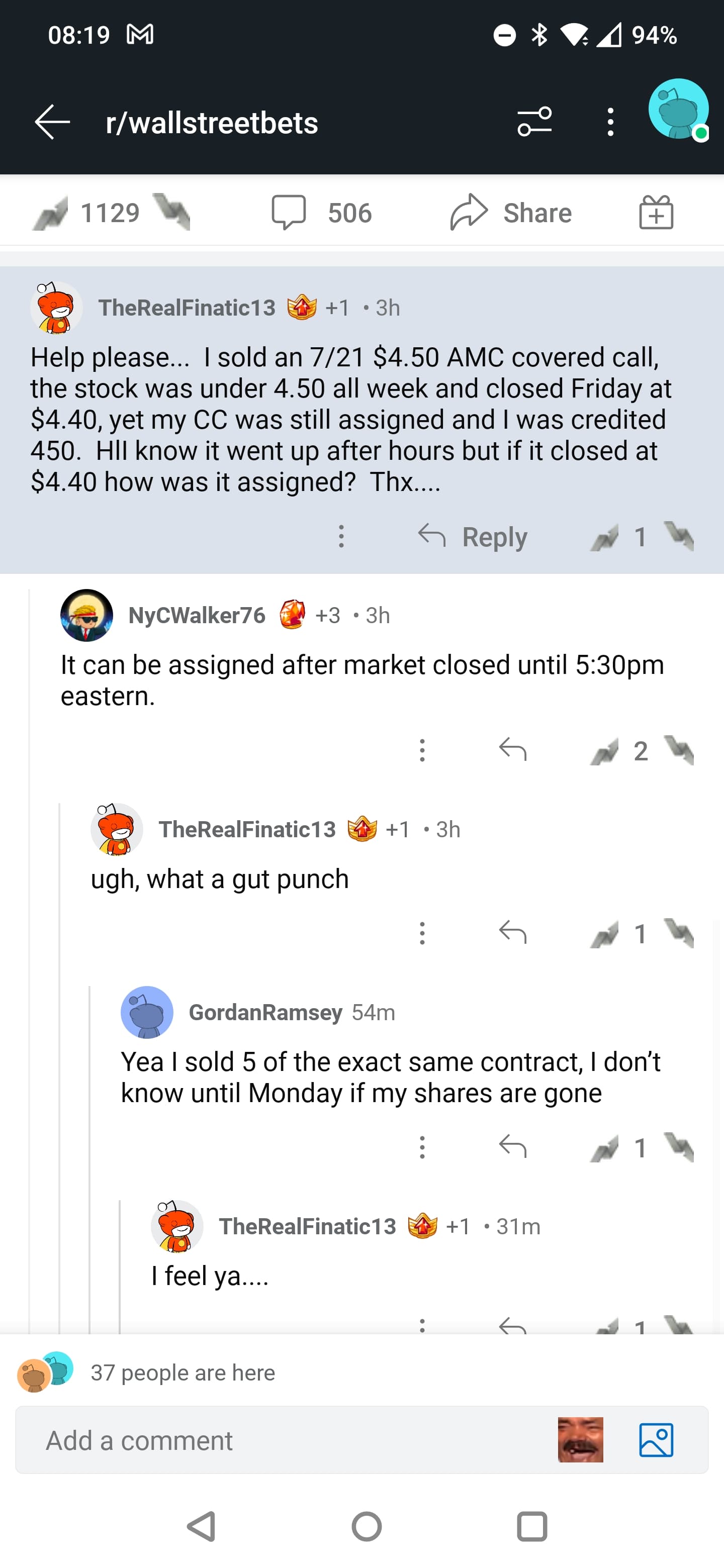Downvote the 'ugh, what a gut punch' comment

tap(679, 933)
